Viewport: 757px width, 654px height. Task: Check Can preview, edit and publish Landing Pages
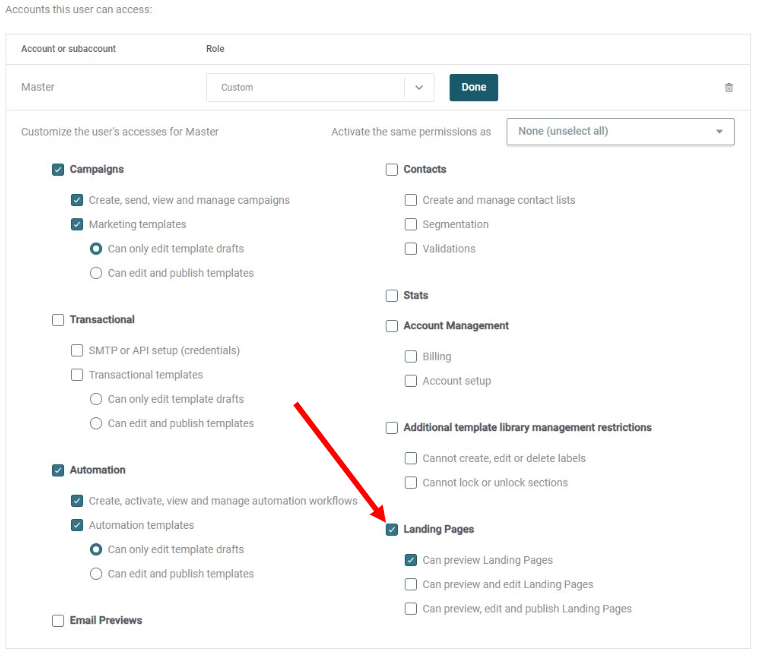pyautogui.click(x=411, y=609)
